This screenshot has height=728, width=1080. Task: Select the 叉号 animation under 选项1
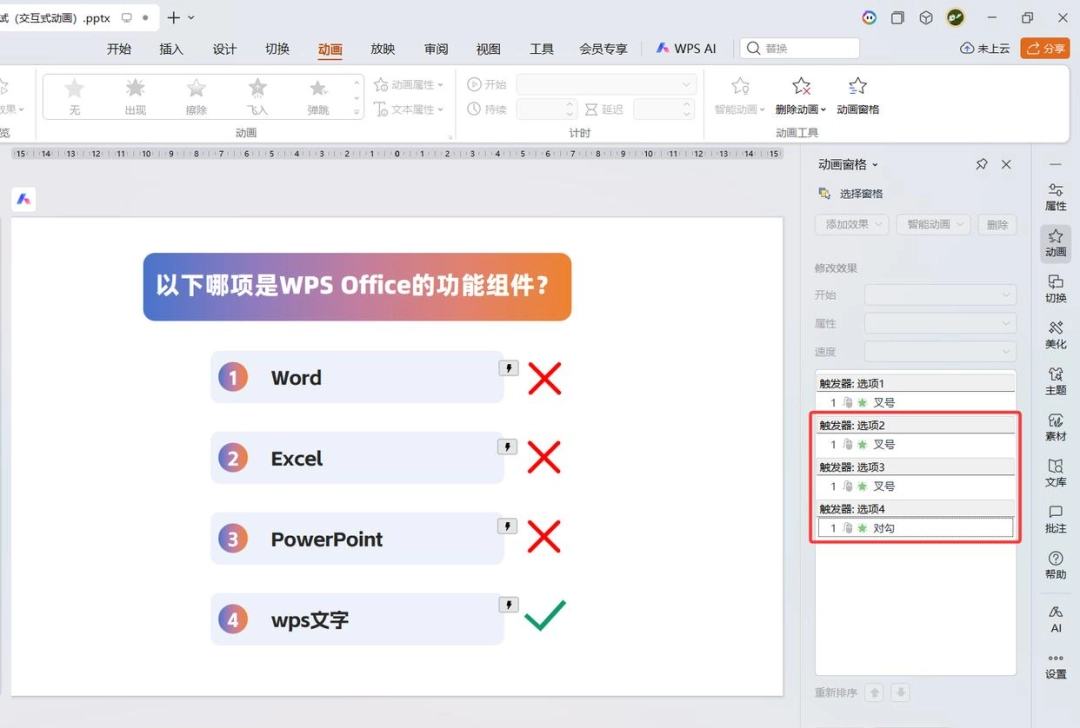pyautogui.click(x=915, y=402)
